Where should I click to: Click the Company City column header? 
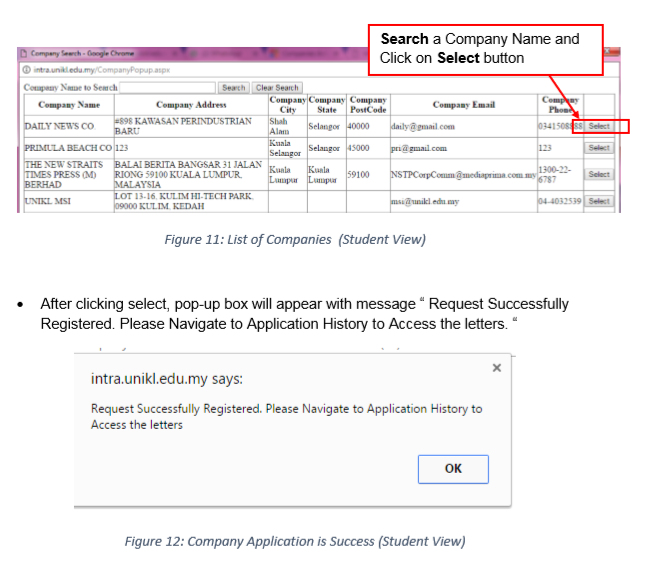coord(288,105)
